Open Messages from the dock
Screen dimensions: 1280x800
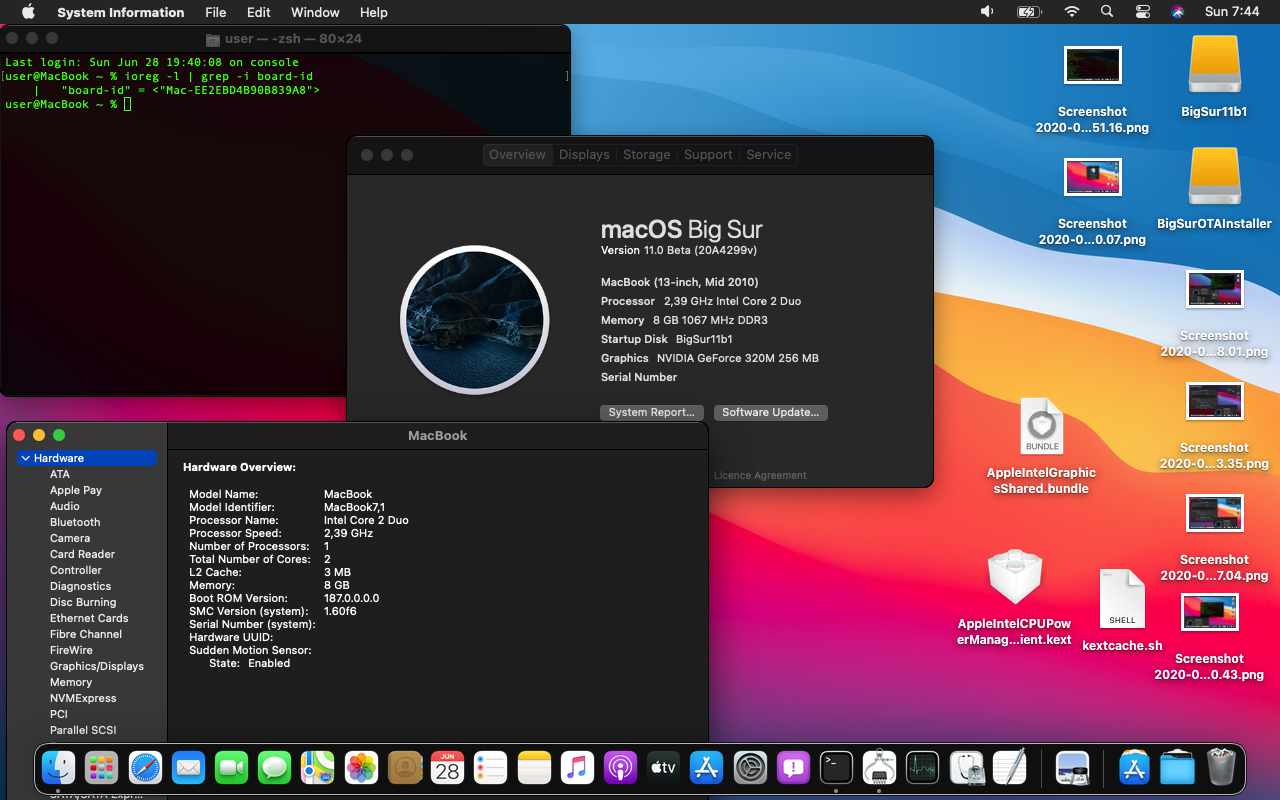pyautogui.click(x=274, y=768)
